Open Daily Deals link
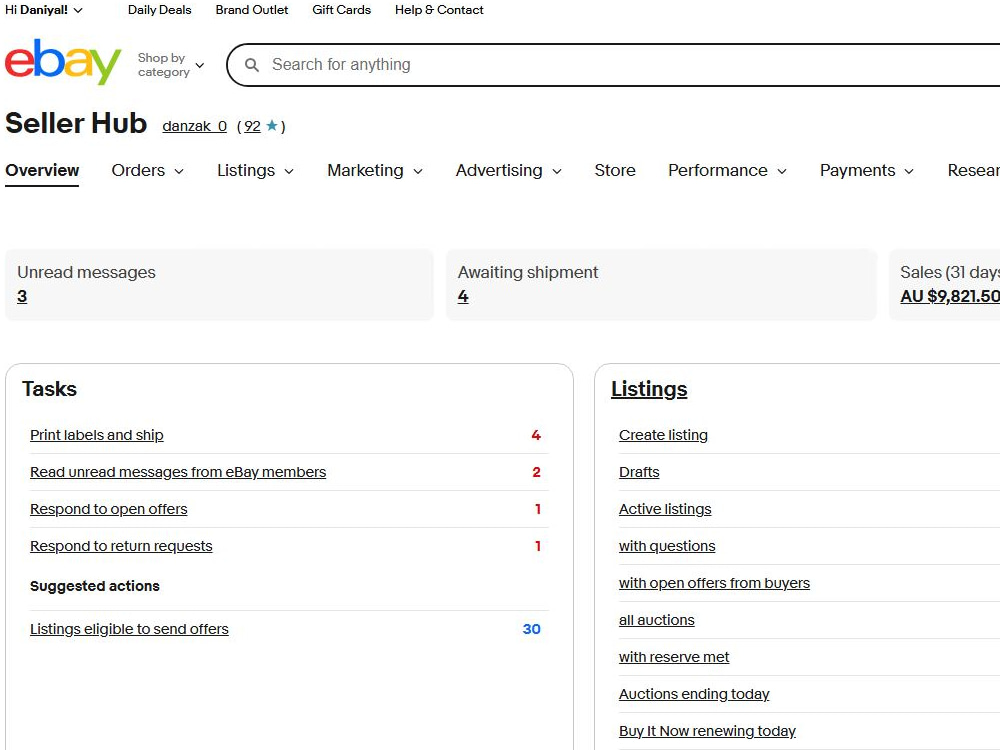The width and height of the screenshot is (1000, 750). pyautogui.click(x=159, y=10)
